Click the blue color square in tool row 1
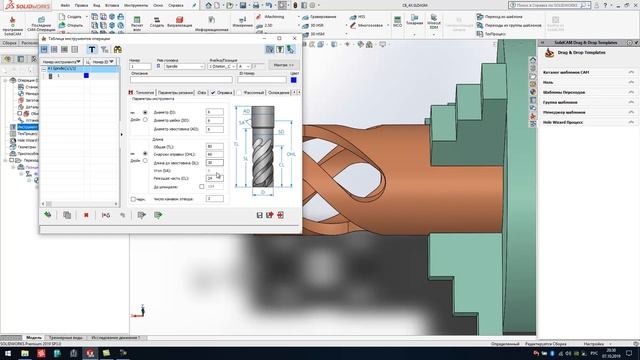This screenshot has height=360, width=640. pyautogui.click(x=86, y=76)
